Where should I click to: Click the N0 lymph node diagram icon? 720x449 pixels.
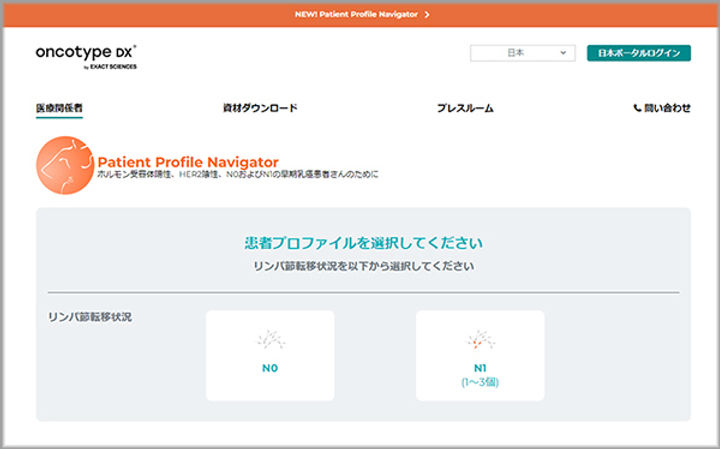click(269, 341)
